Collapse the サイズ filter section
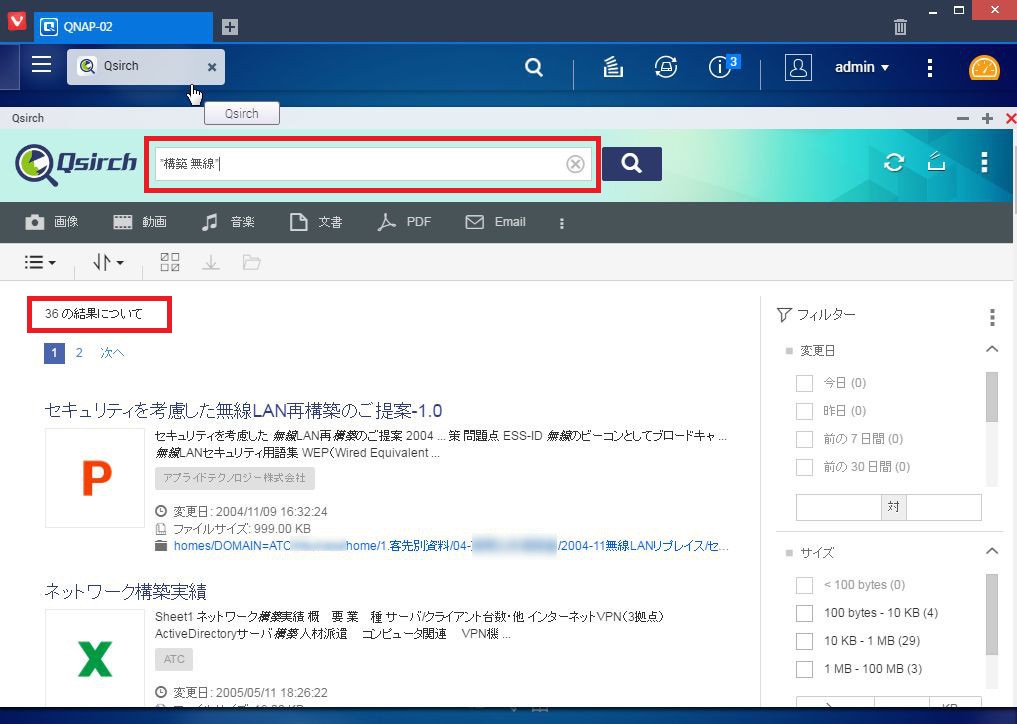The width and height of the screenshot is (1017, 724). [x=992, y=551]
